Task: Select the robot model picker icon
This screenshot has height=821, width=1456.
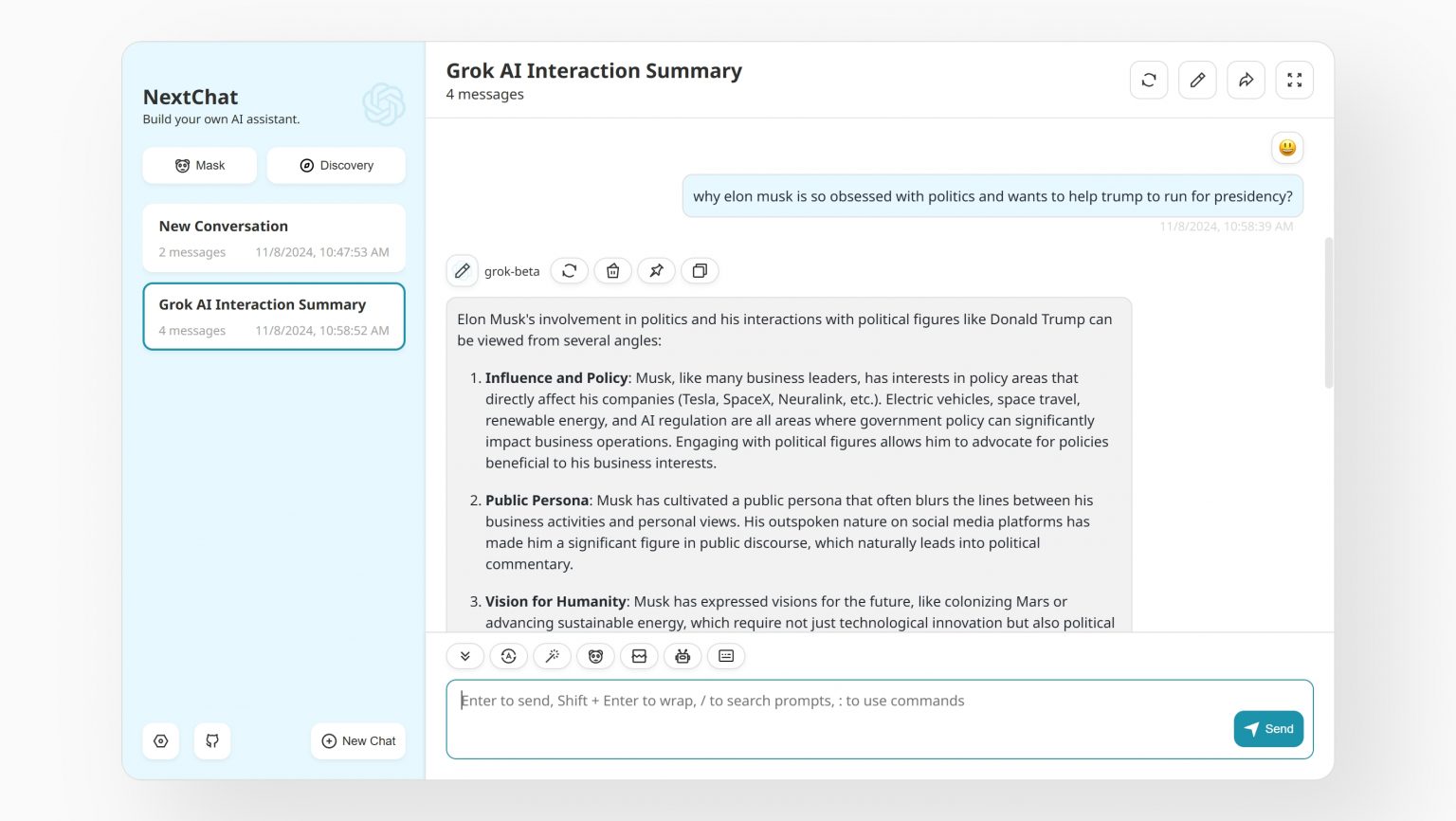Action: point(682,655)
